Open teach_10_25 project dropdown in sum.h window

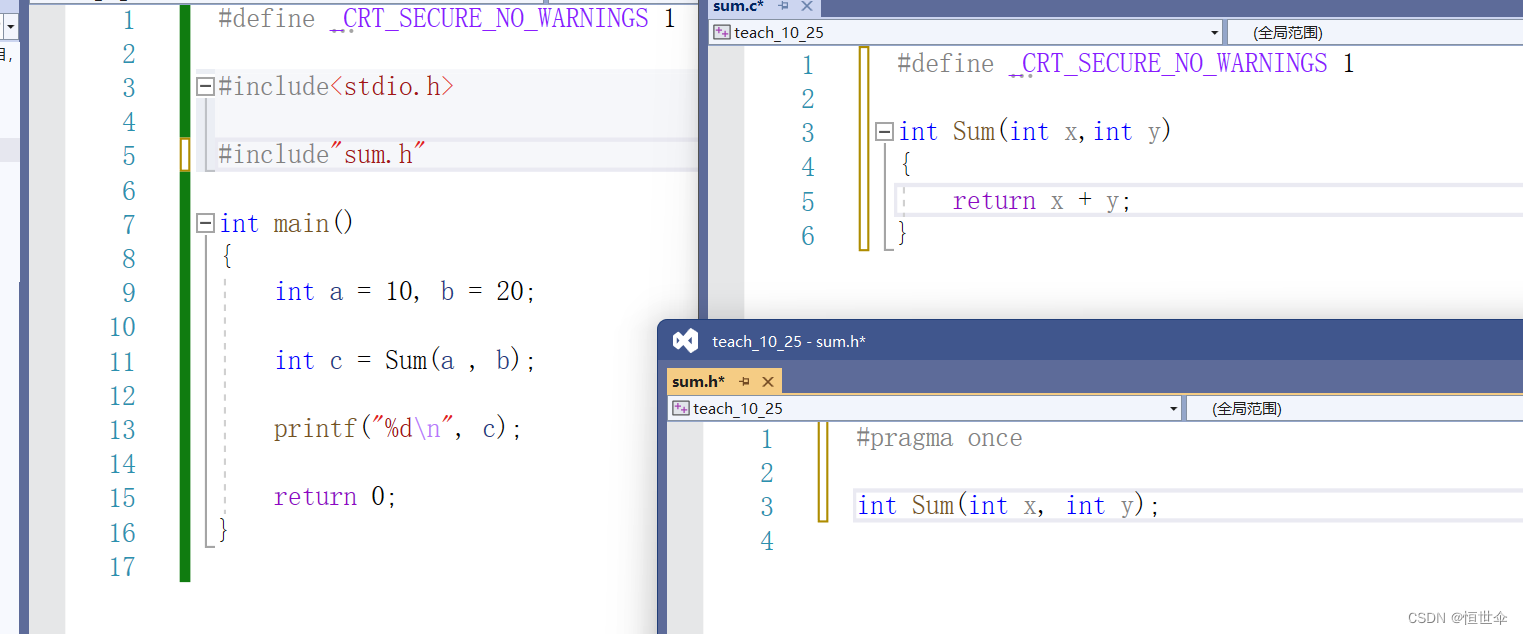coord(925,408)
